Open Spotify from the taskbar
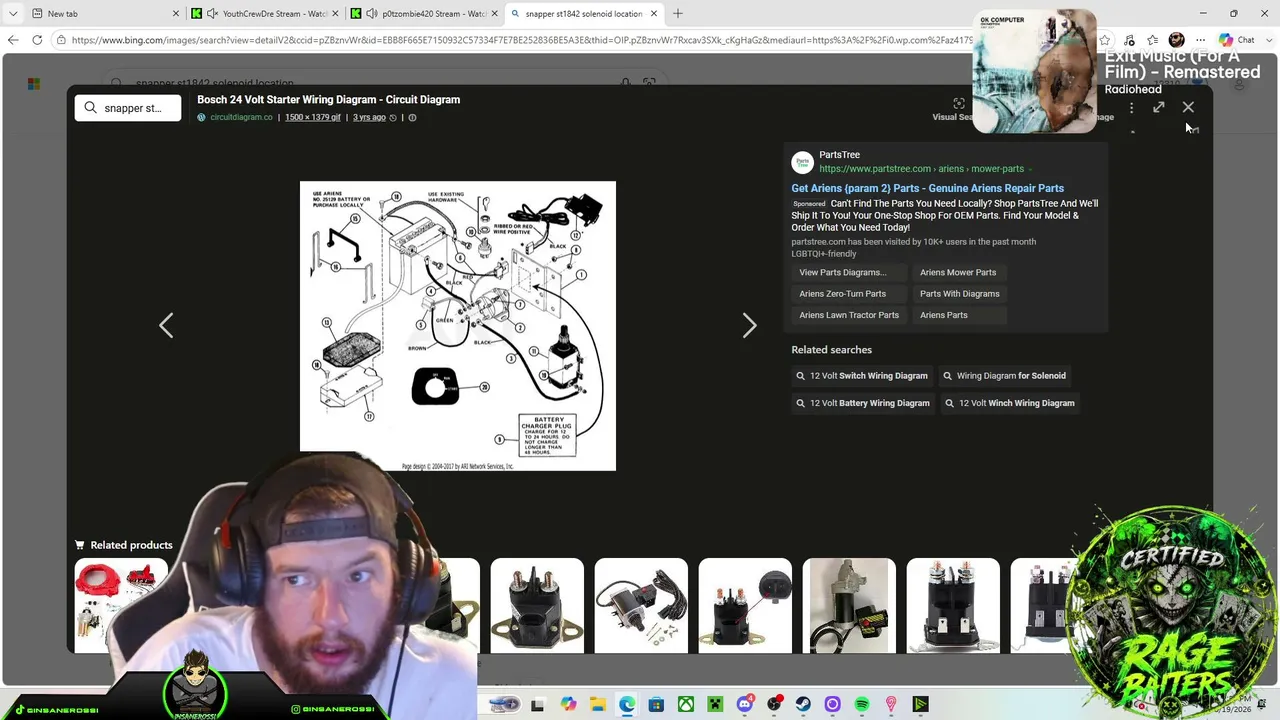 [x=862, y=705]
